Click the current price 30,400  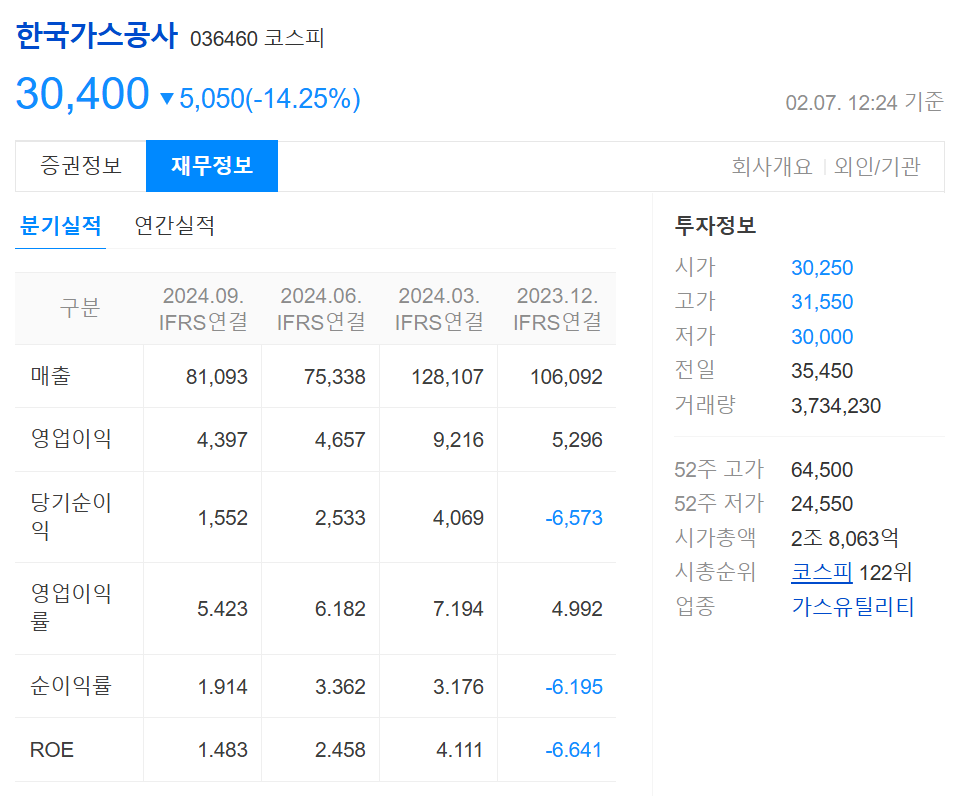[82, 94]
